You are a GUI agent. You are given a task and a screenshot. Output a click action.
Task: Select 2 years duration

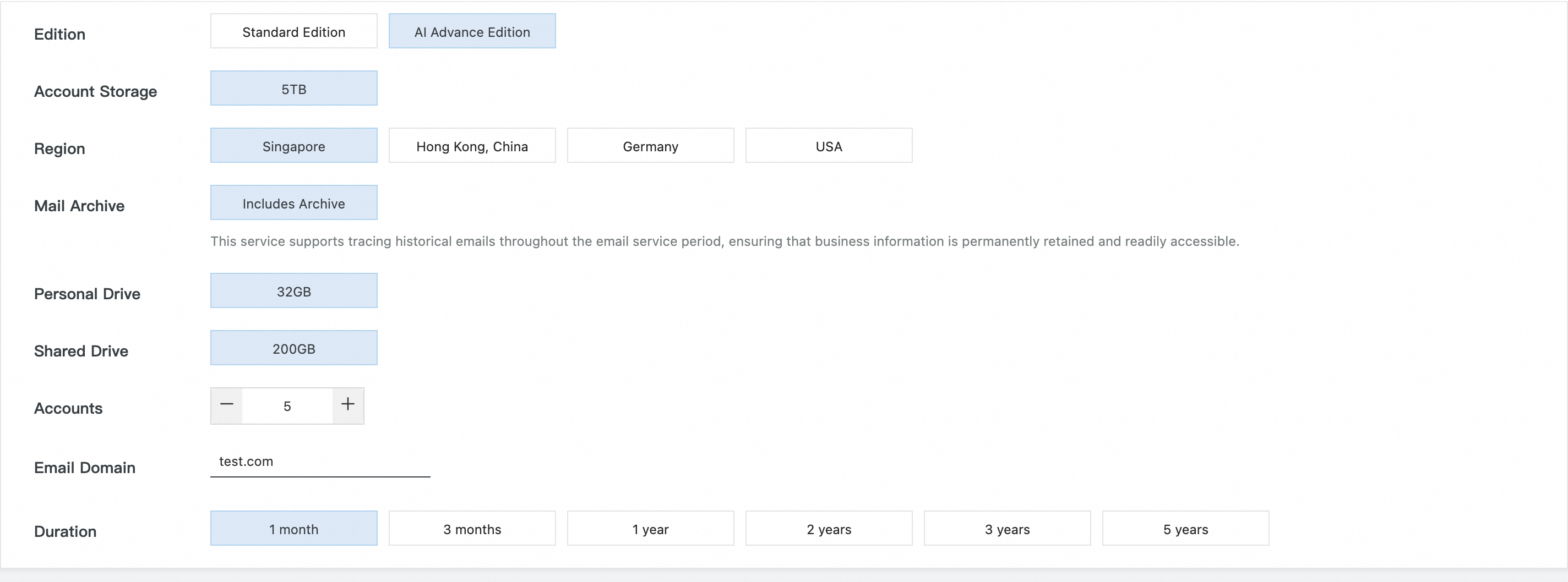pyautogui.click(x=829, y=529)
